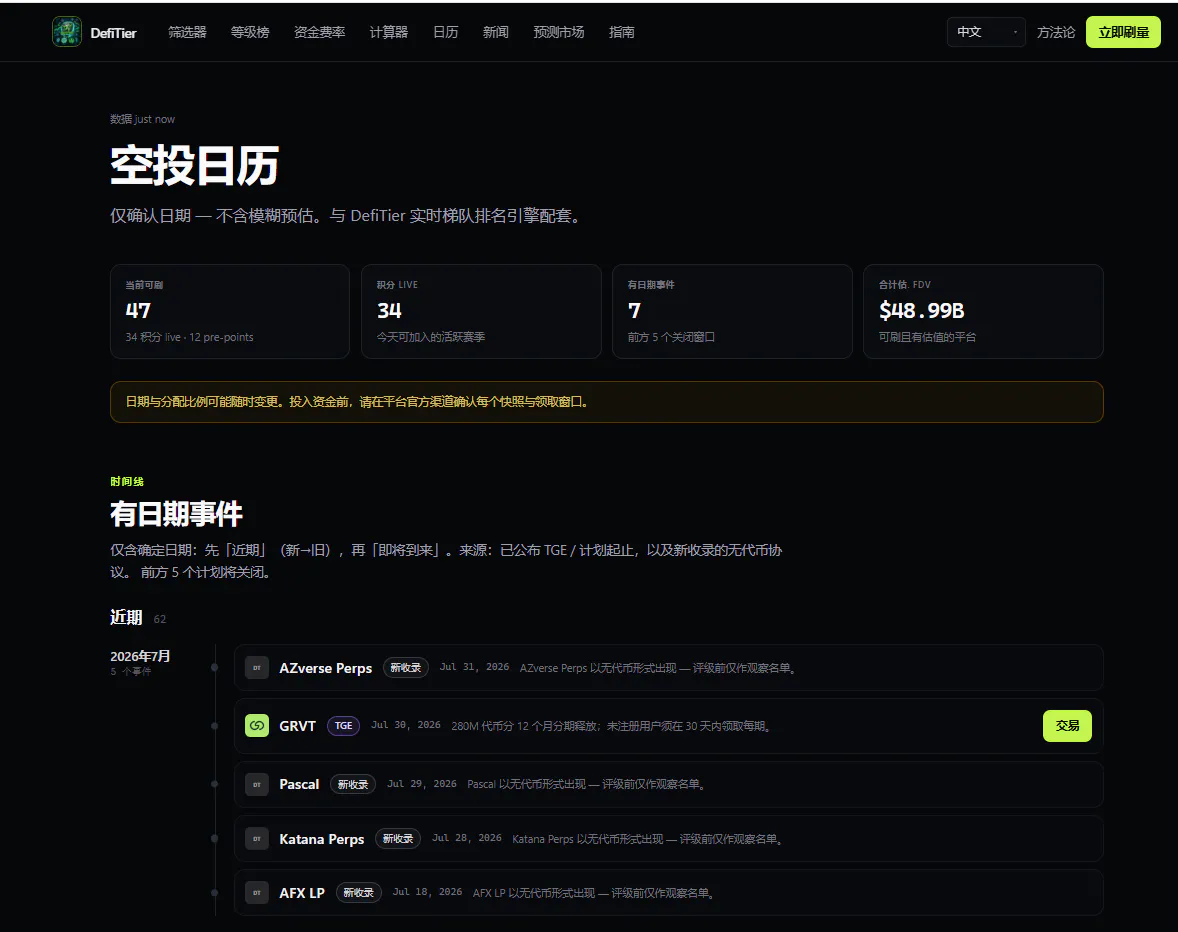Click the 新收录 tag on Pascal

click(352, 784)
